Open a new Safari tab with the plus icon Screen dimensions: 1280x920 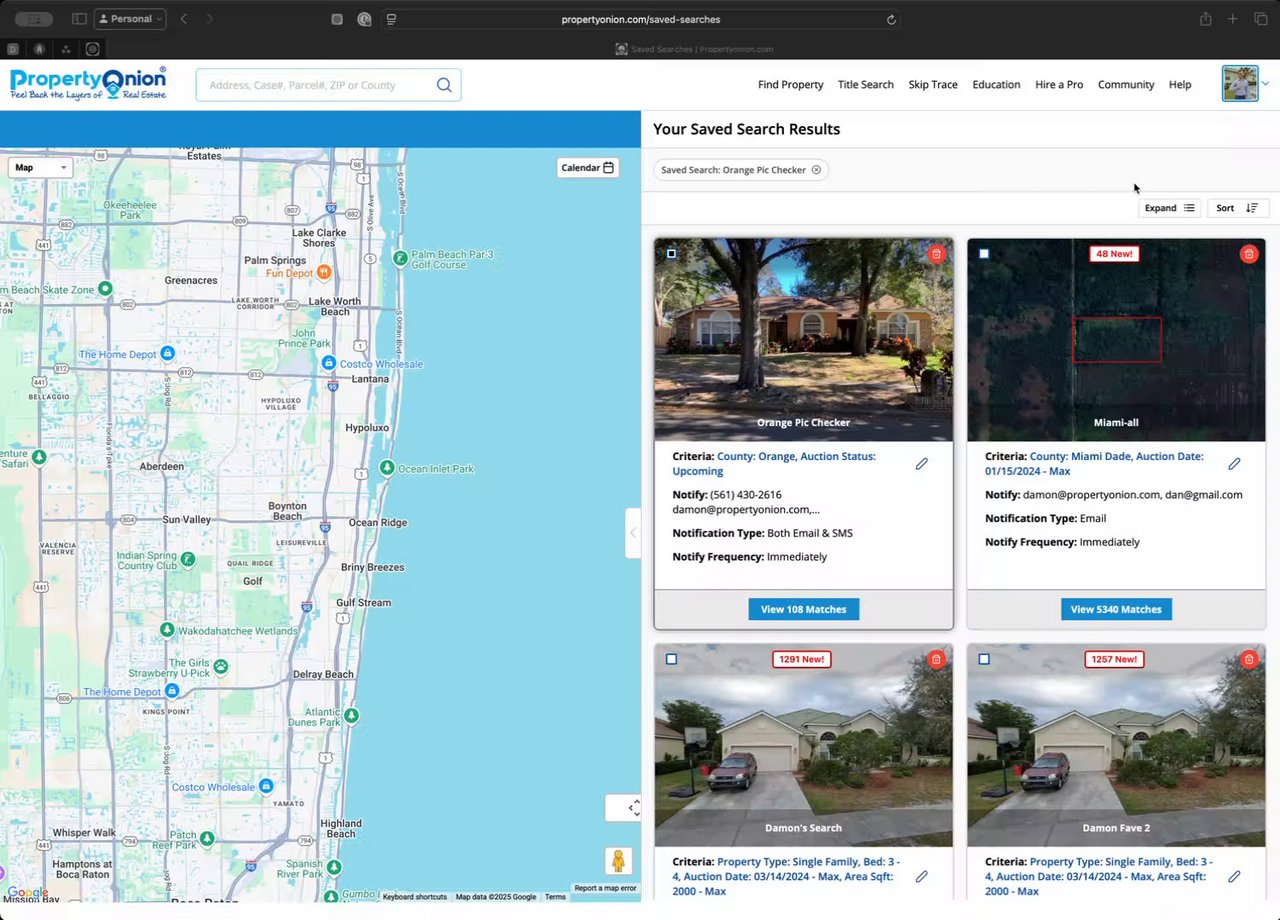(1233, 19)
